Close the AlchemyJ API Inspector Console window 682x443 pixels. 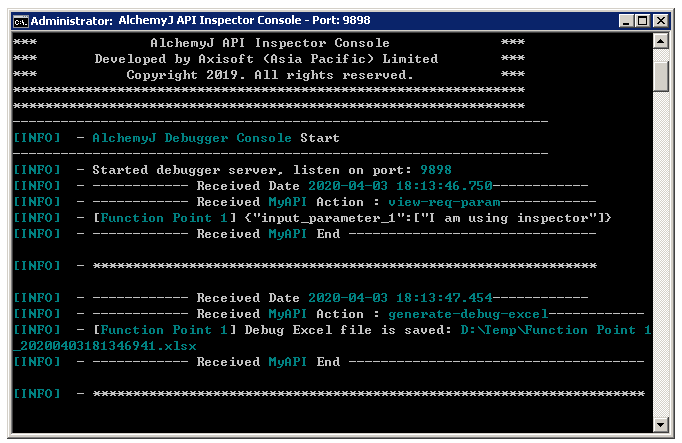pyautogui.click(x=660, y=21)
